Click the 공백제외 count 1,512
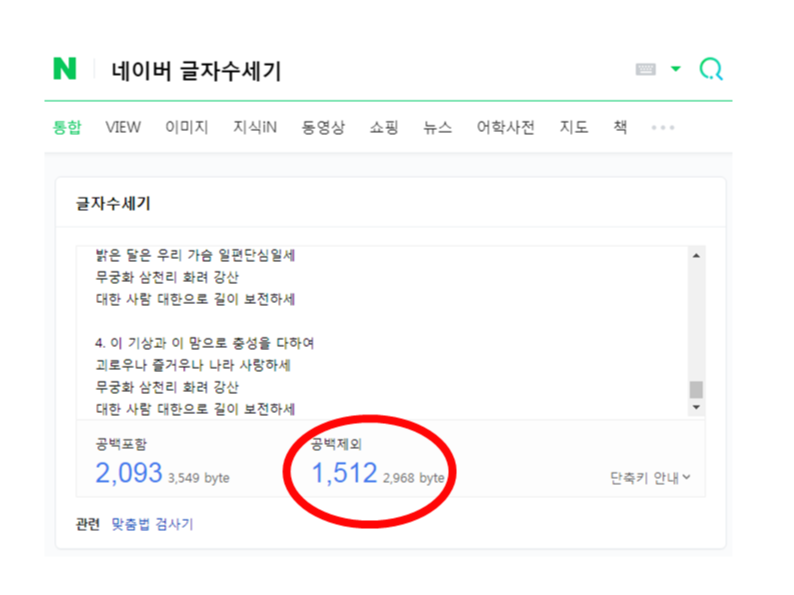 (344, 473)
